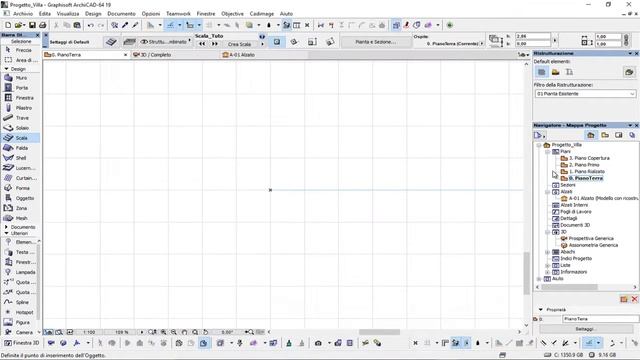Toggle the existing elements renovation status button
This screenshot has width=640, height=360.
click(x=542, y=72)
